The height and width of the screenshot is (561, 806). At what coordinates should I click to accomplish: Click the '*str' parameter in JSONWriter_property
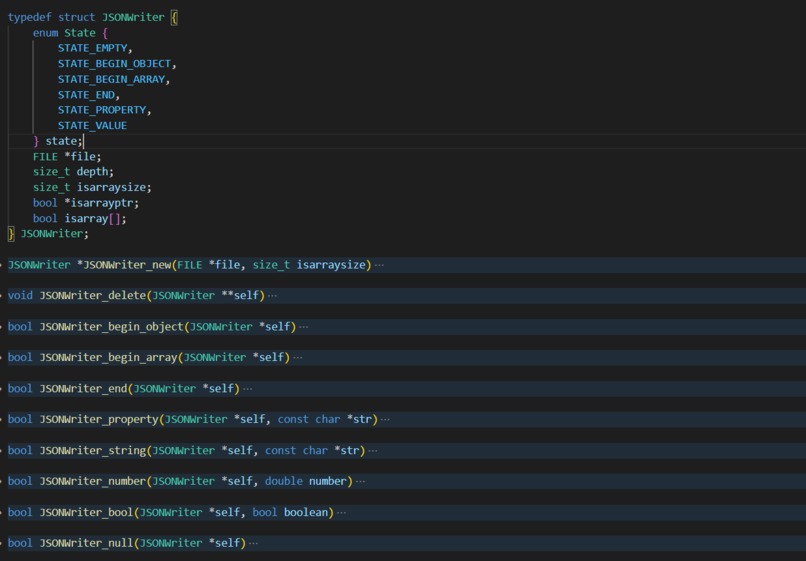pos(359,419)
